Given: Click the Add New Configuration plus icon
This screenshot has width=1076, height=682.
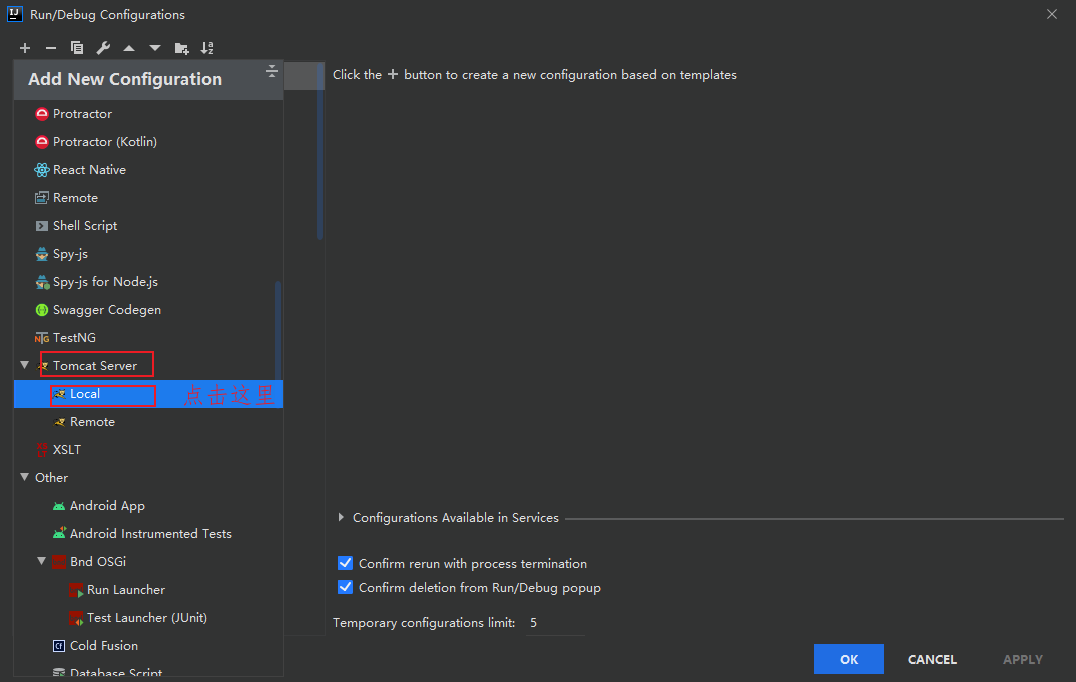Looking at the screenshot, I should pyautogui.click(x=25, y=48).
